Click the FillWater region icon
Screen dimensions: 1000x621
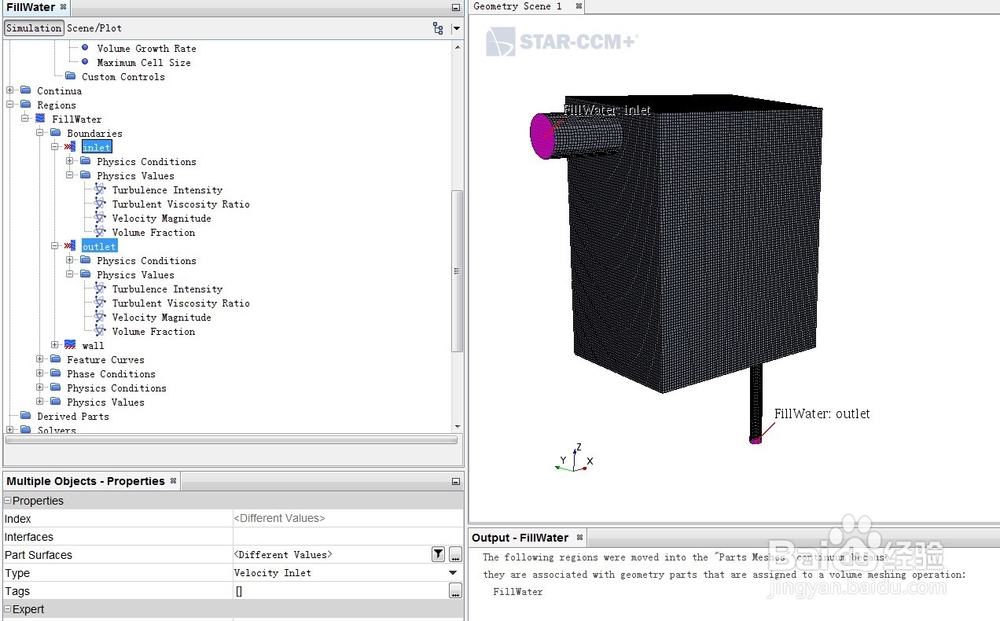click(40, 119)
